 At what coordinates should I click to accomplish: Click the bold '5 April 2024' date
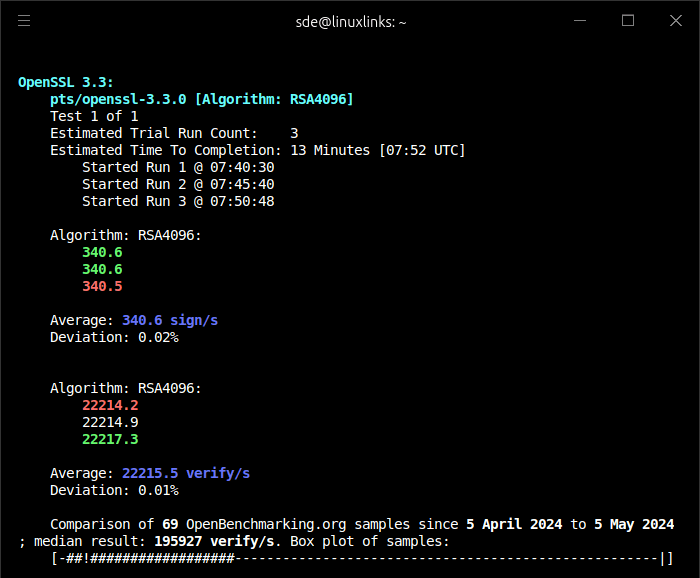tap(514, 524)
